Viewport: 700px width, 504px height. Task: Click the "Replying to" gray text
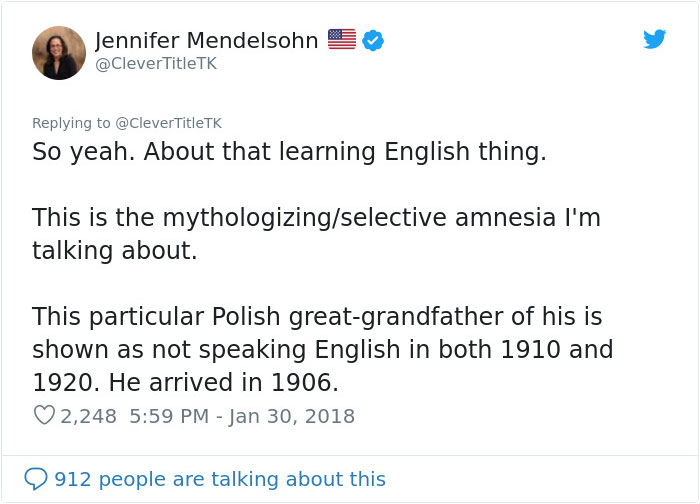tap(72, 123)
